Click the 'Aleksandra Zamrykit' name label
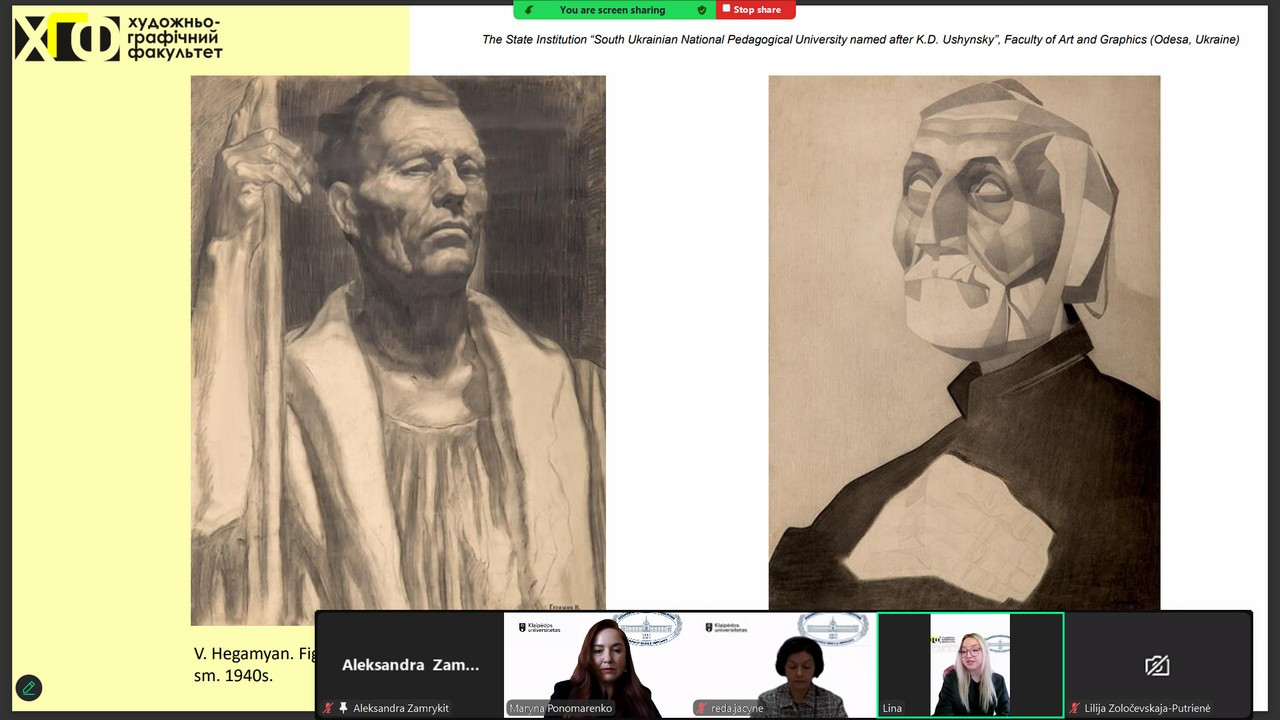 click(401, 708)
